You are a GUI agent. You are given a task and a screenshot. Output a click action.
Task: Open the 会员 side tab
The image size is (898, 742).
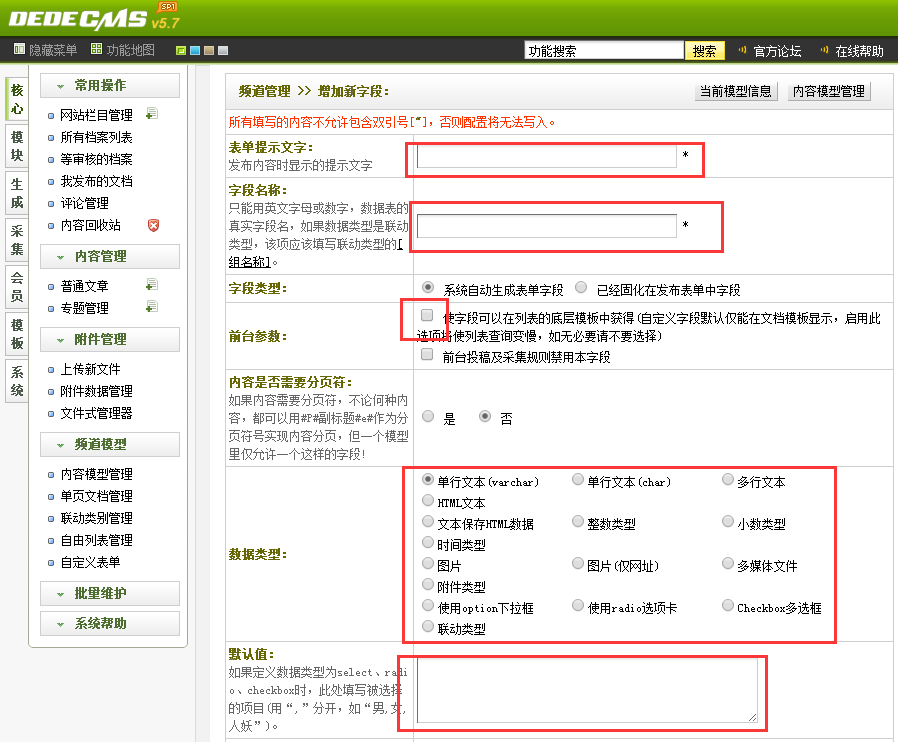(17, 285)
